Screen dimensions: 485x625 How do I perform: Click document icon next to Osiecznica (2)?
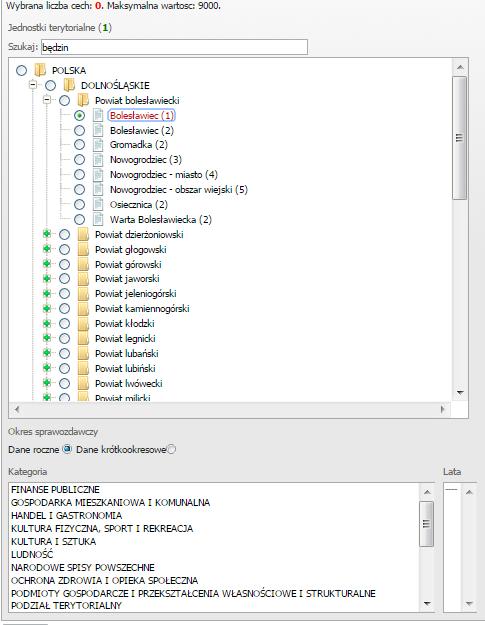[x=98, y=204]
